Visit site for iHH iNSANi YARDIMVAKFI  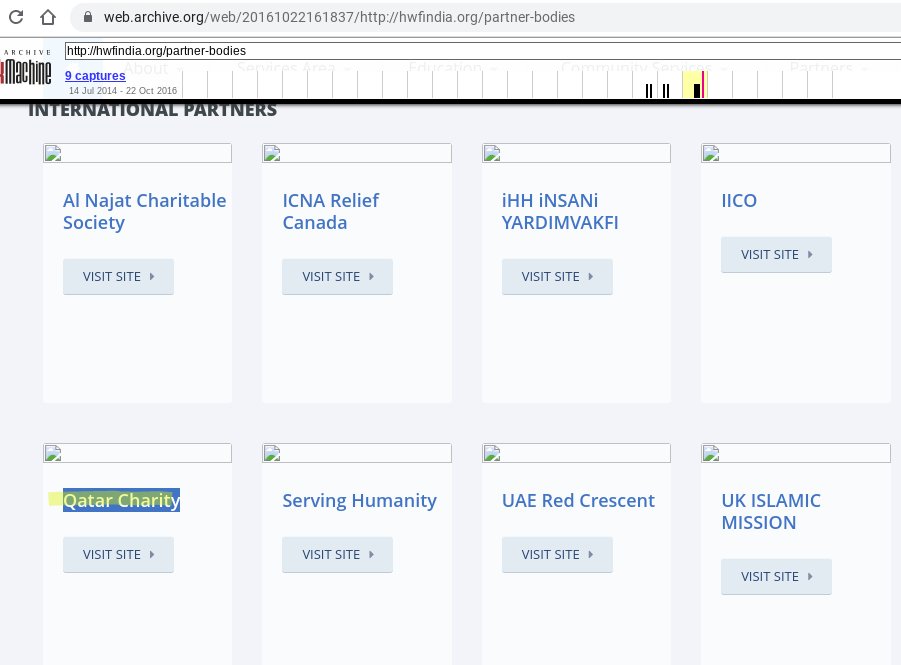click(557, 276)
